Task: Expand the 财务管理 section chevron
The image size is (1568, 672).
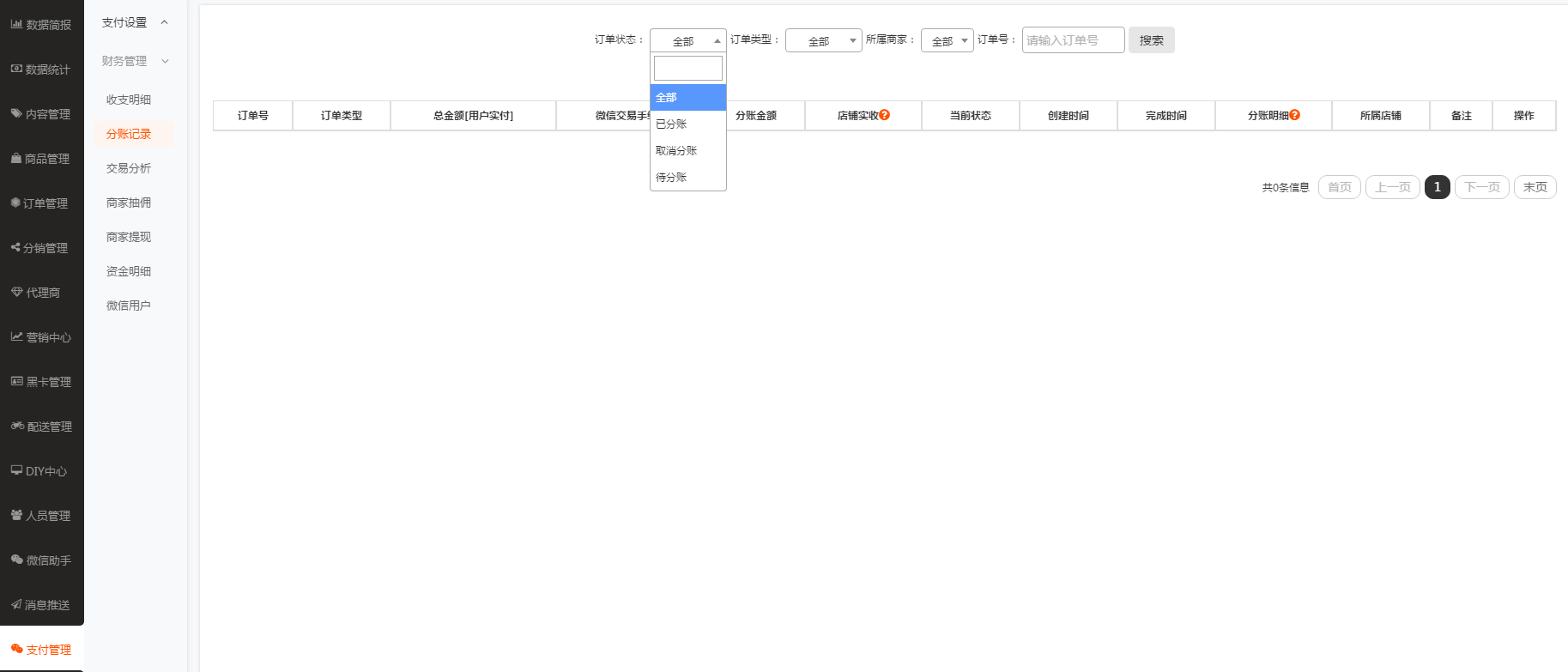Action: (x=165, y=61)
